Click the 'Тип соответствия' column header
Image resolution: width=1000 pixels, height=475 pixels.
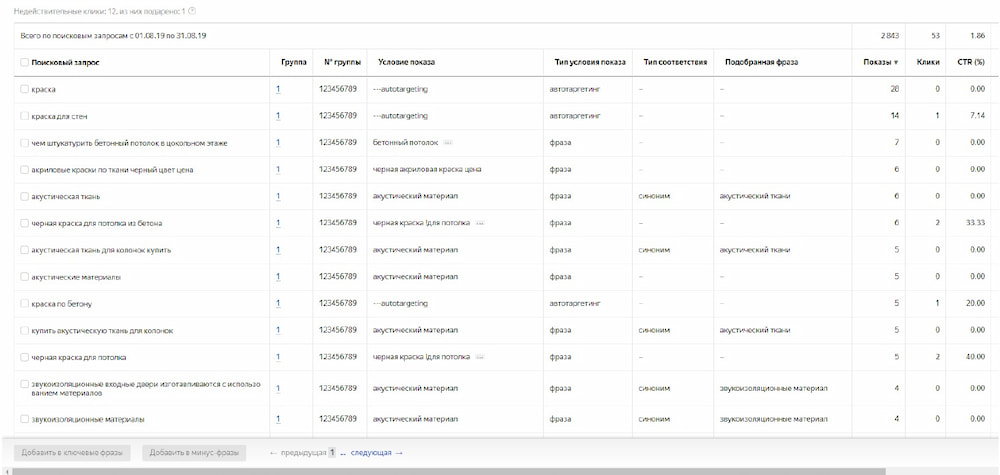click(675, 62)
